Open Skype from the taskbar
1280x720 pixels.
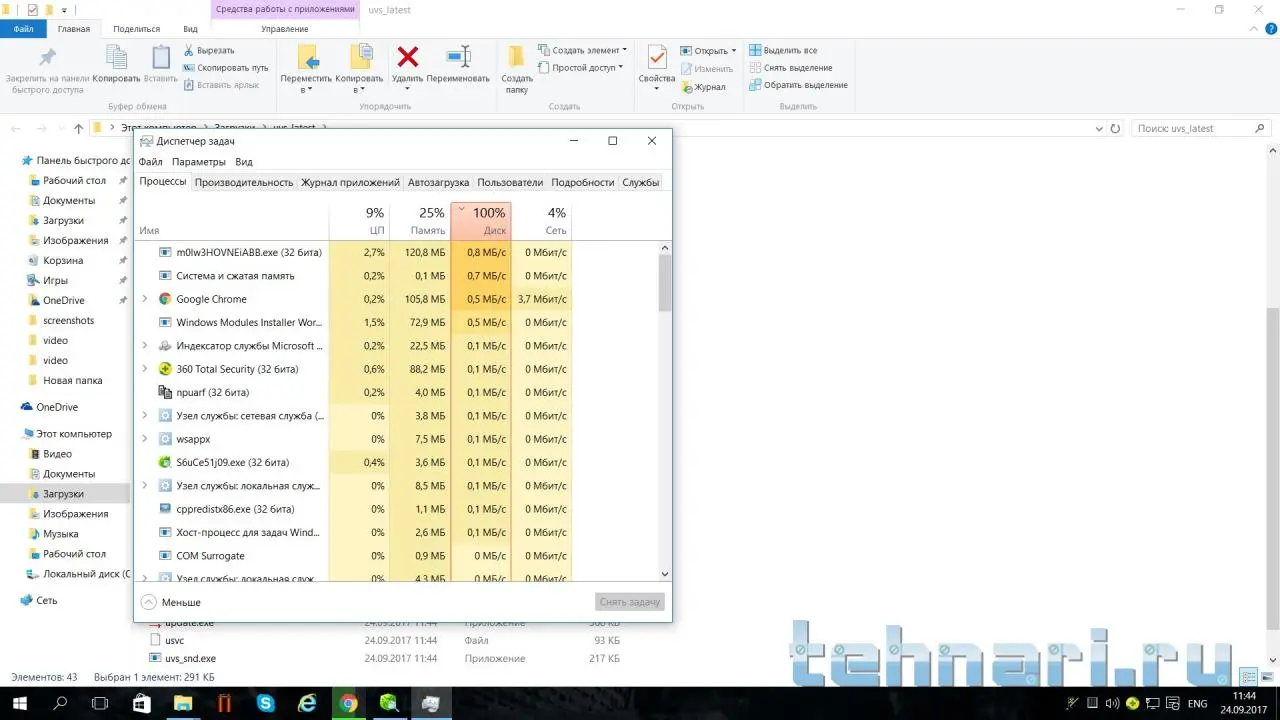[x=265, y=703]
